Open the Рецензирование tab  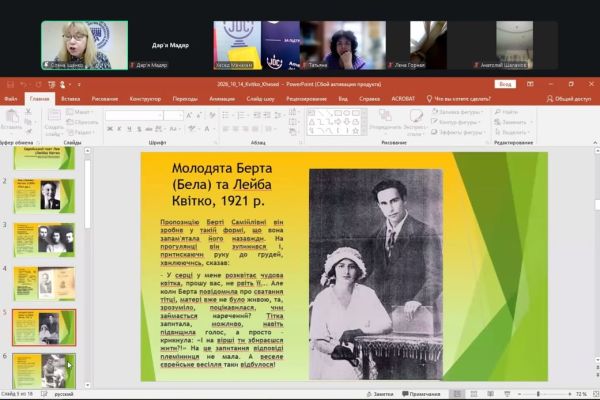pyautogui.click(x=306, y=99)
